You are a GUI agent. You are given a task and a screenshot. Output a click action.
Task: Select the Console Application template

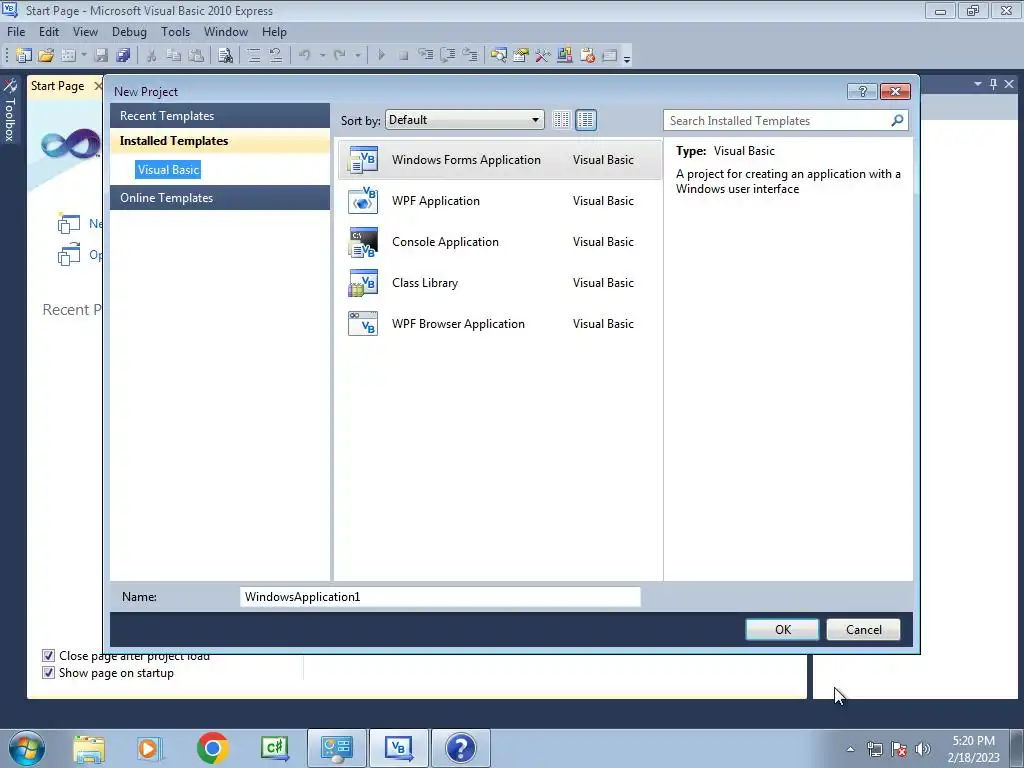pyautogui.click(x=500, y=242)
